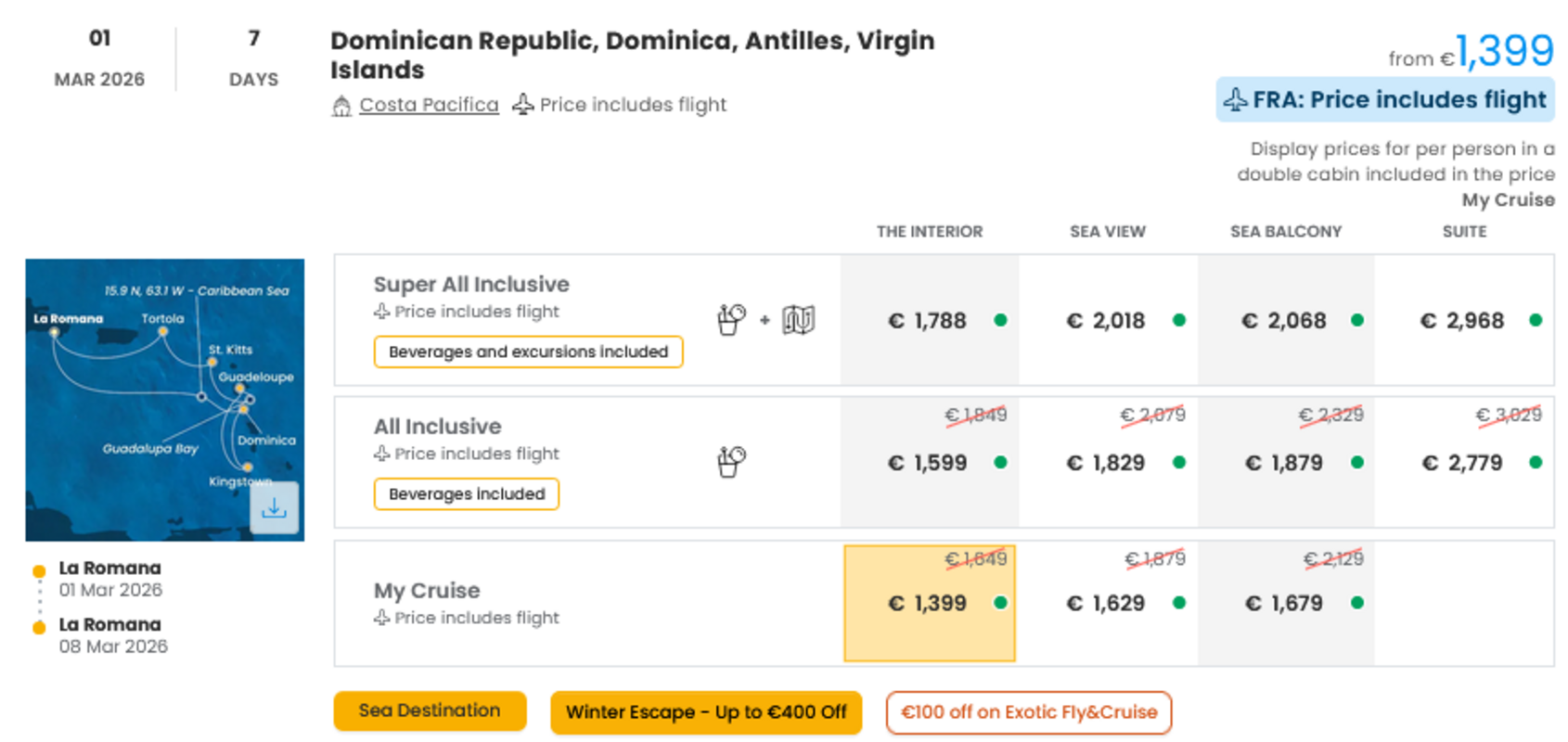
Task: Click the airplane icon in FRA price badge
Action: (x=1235, y=100)
